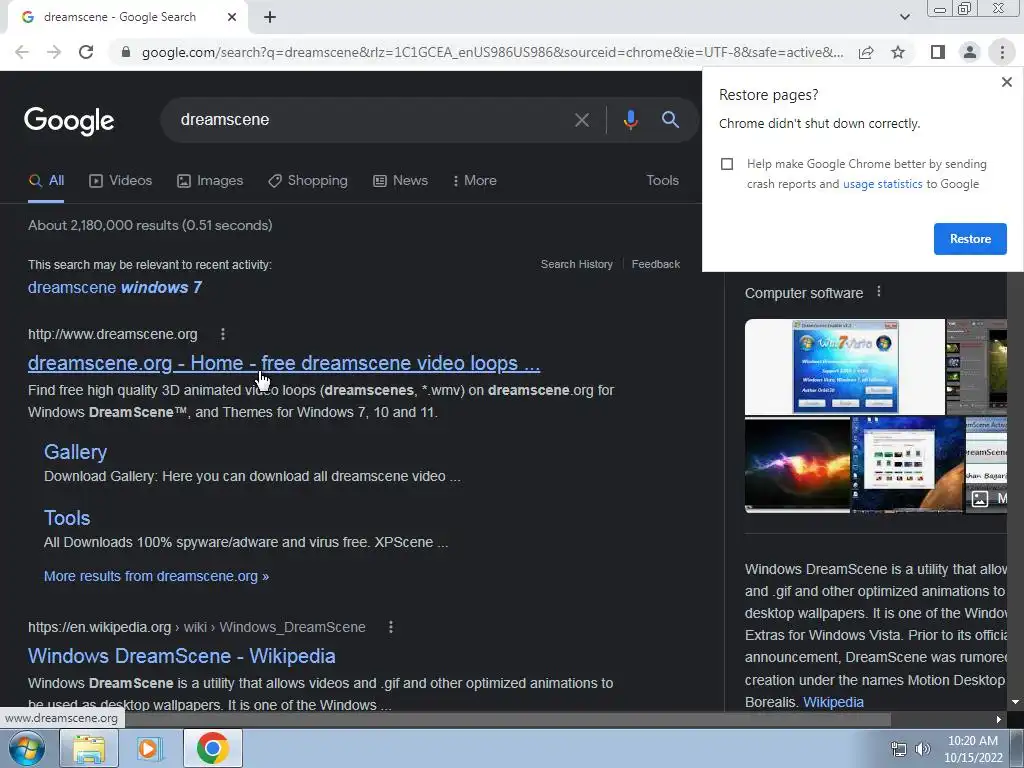
Task: Close the dreamscene Google Search tab
Action: (232, 18)
